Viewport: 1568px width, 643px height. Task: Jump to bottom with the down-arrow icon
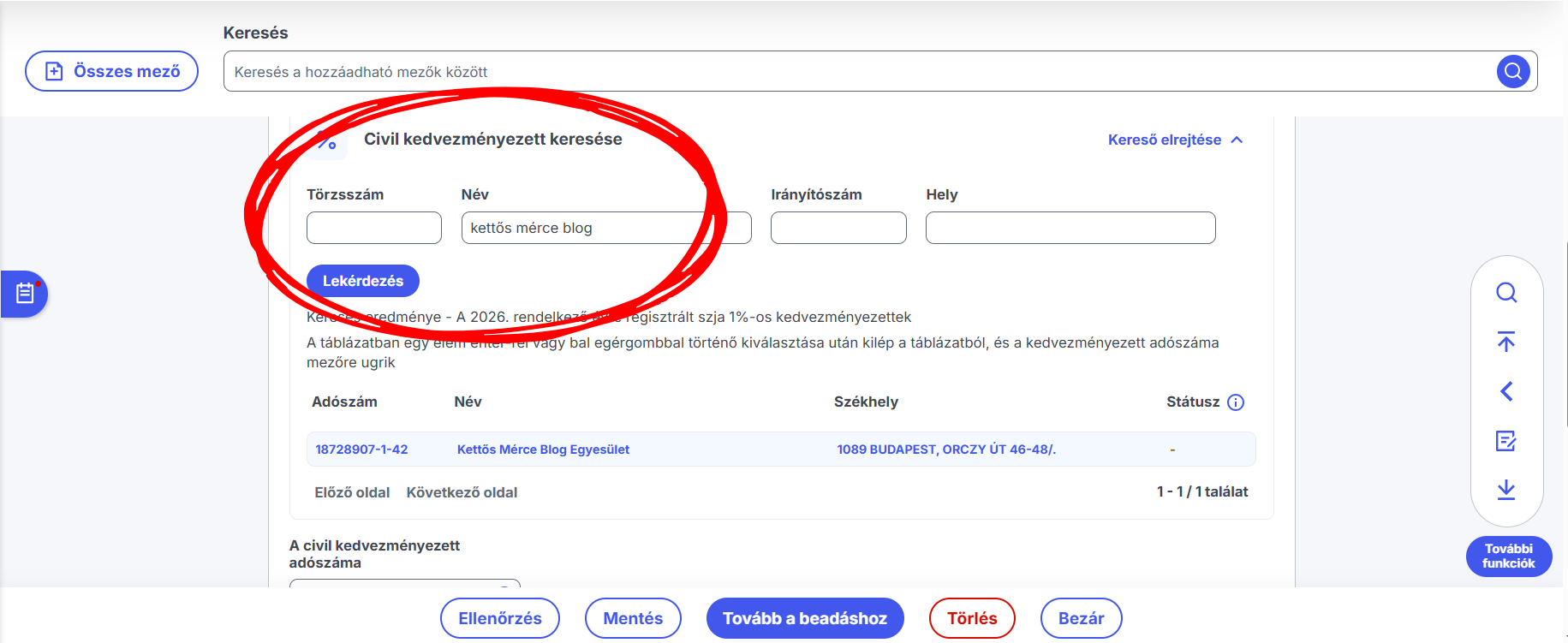tap(1506, 490)
